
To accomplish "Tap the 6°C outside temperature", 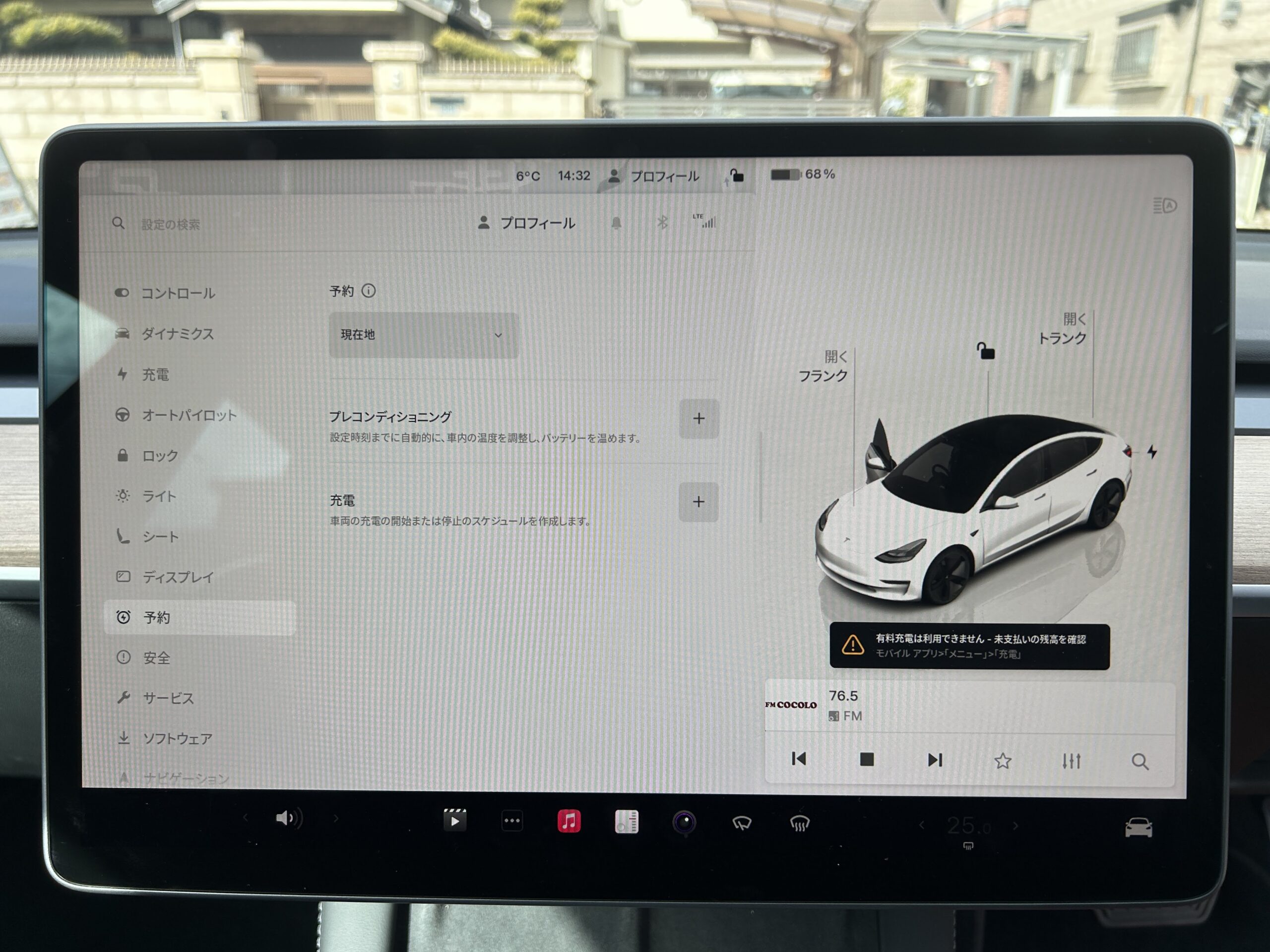I will [528, 176].
